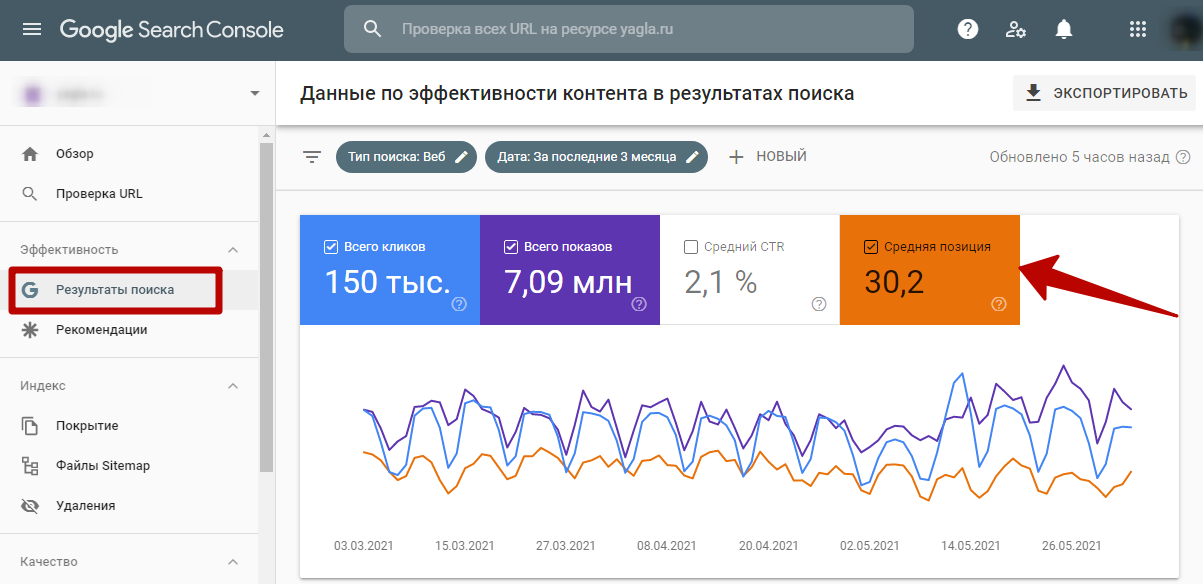Open the notifications bell
The image size is (1203, 584).
click(x=1064, y=29)
